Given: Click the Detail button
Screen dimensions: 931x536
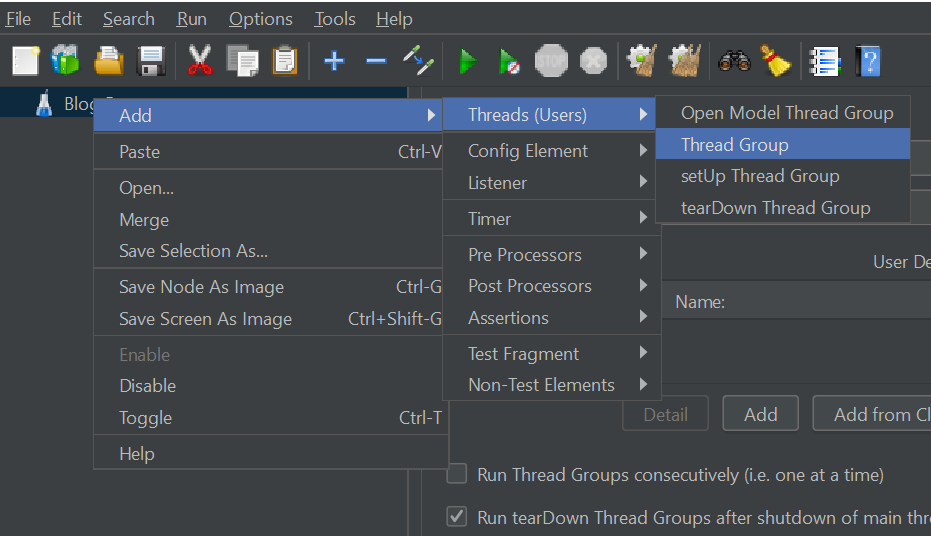Looking at the screenshot, I should pos(666,414).
